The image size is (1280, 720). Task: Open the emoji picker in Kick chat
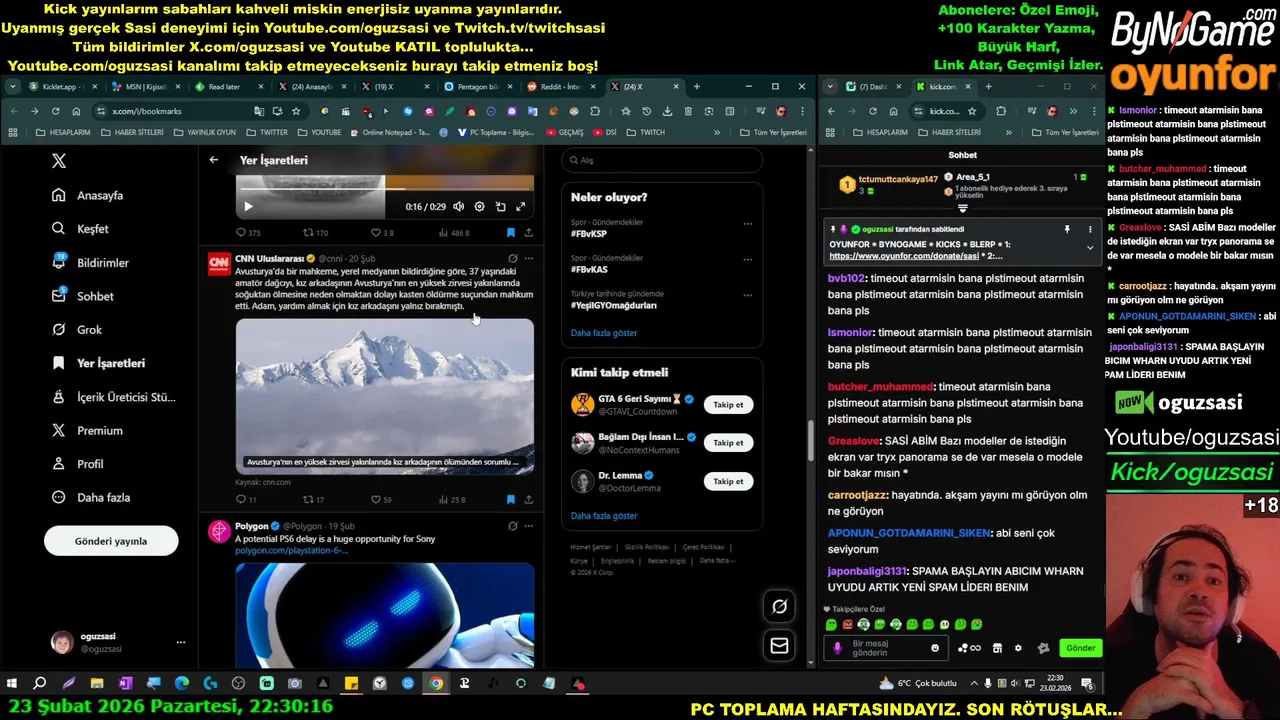(935, 648)
